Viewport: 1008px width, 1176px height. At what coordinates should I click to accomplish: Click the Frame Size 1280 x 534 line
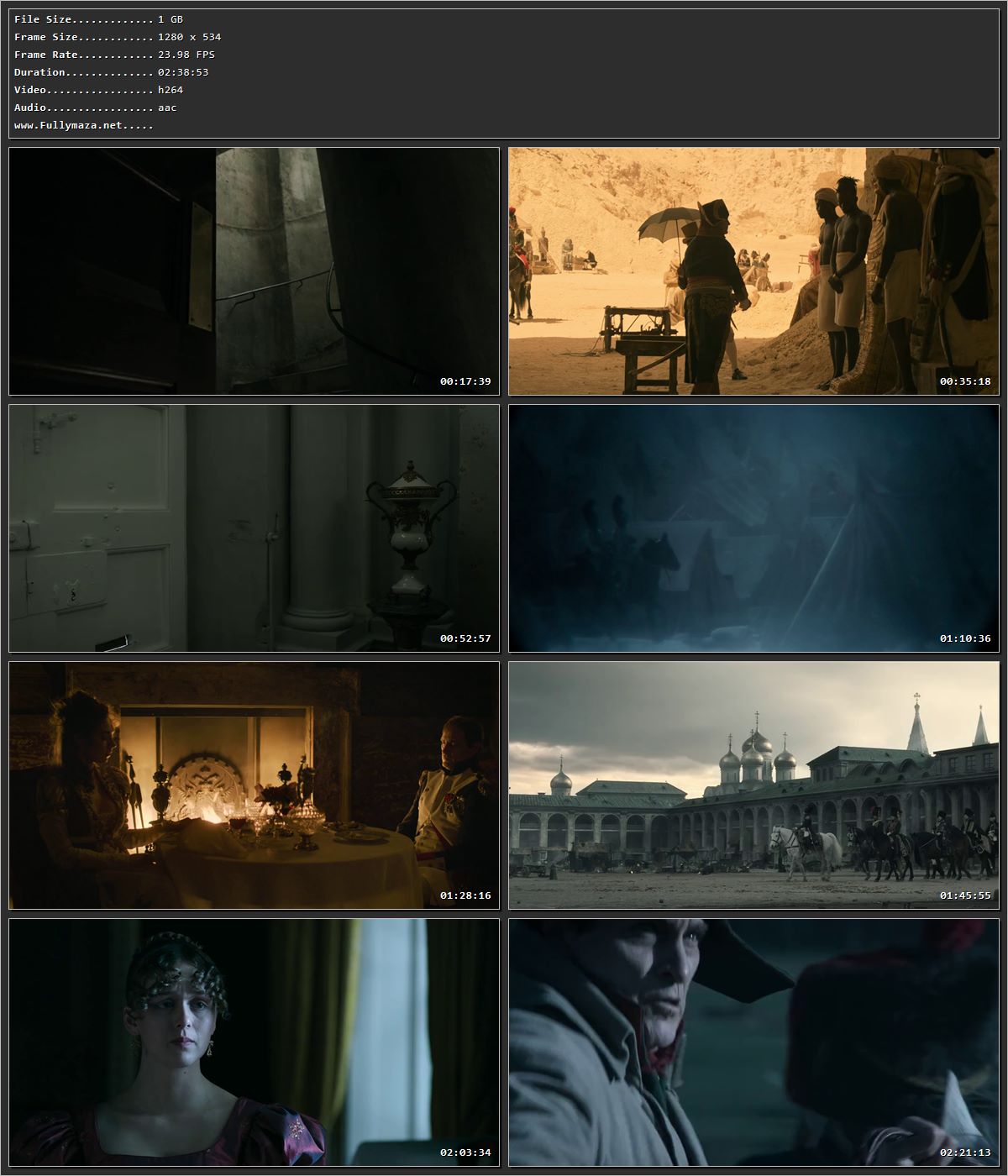(118, 37)
